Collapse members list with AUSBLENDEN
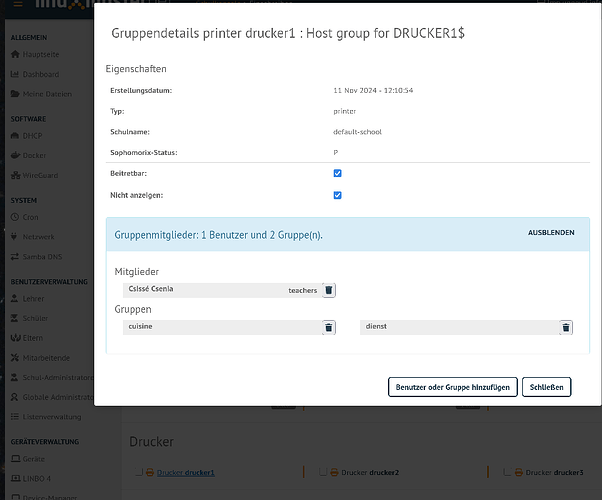Screen dimensions: 602x500 pyautogui.click(x=551, y=233)
